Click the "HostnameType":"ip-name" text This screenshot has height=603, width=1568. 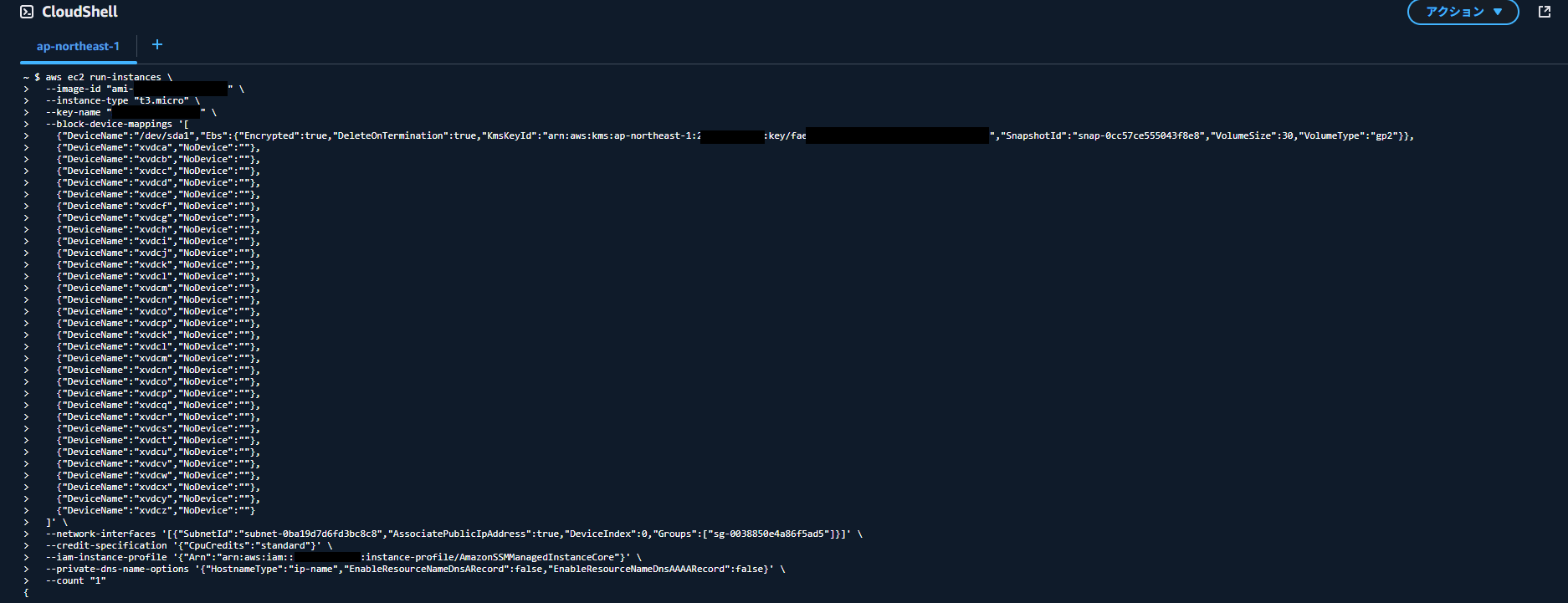(x=272, y=569)
